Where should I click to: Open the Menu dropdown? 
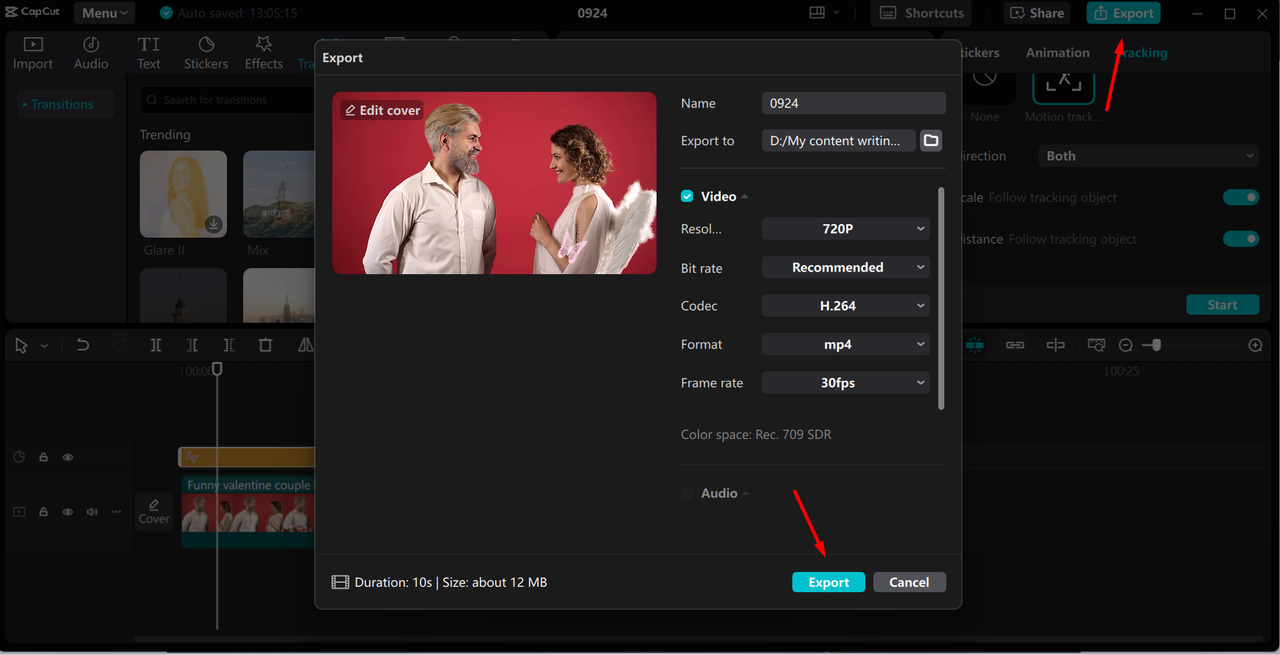click(x=106, y=13)
